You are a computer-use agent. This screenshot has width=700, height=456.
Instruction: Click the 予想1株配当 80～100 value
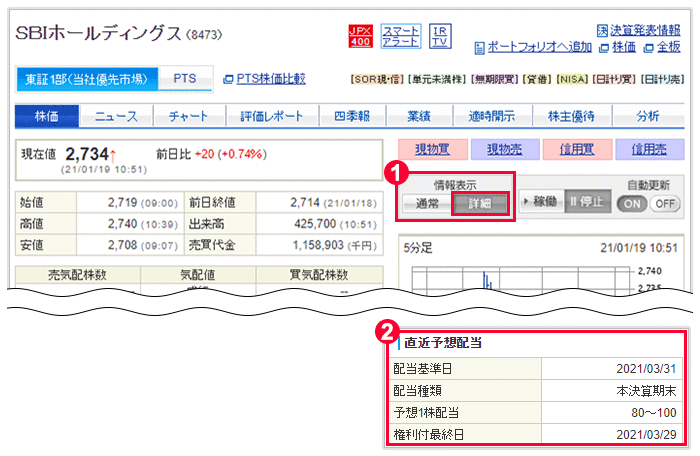[654, 413]
